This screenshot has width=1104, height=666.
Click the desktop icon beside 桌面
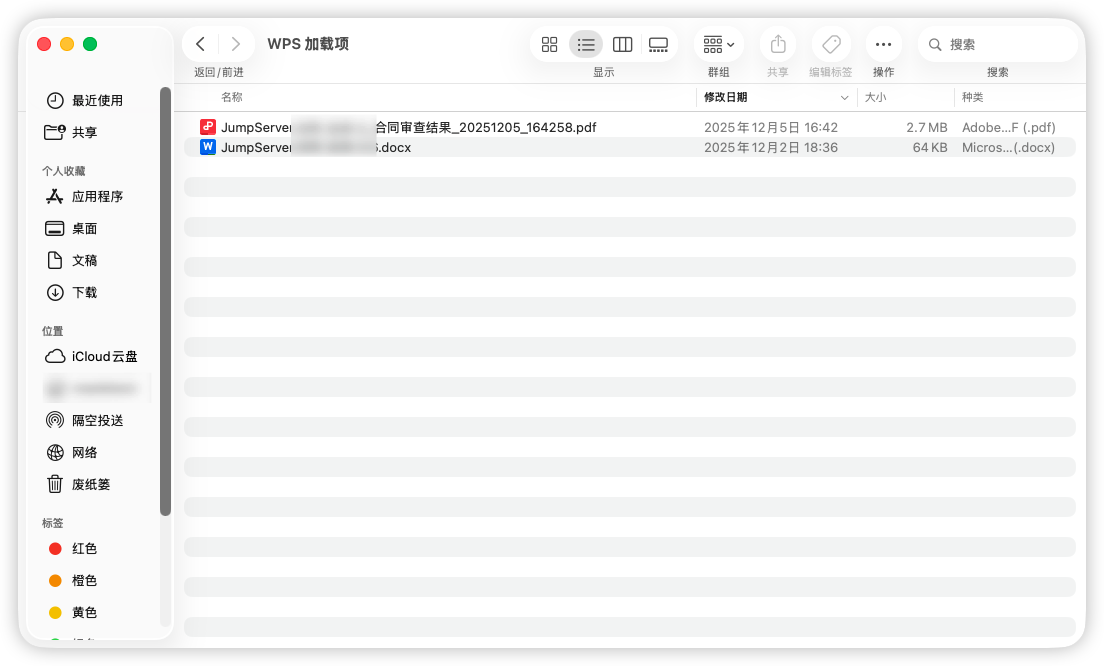pyautogui.click(x=55, y=229)
